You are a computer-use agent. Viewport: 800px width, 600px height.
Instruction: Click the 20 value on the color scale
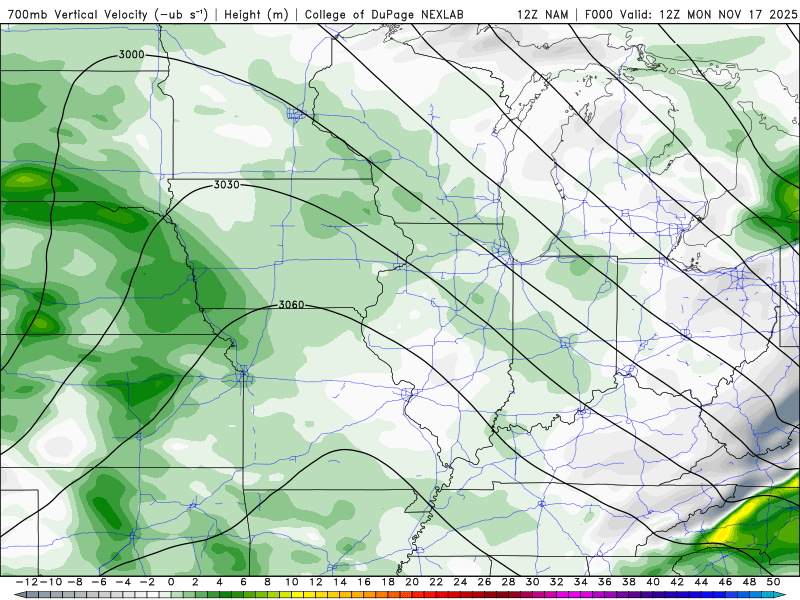coord(412,582)
